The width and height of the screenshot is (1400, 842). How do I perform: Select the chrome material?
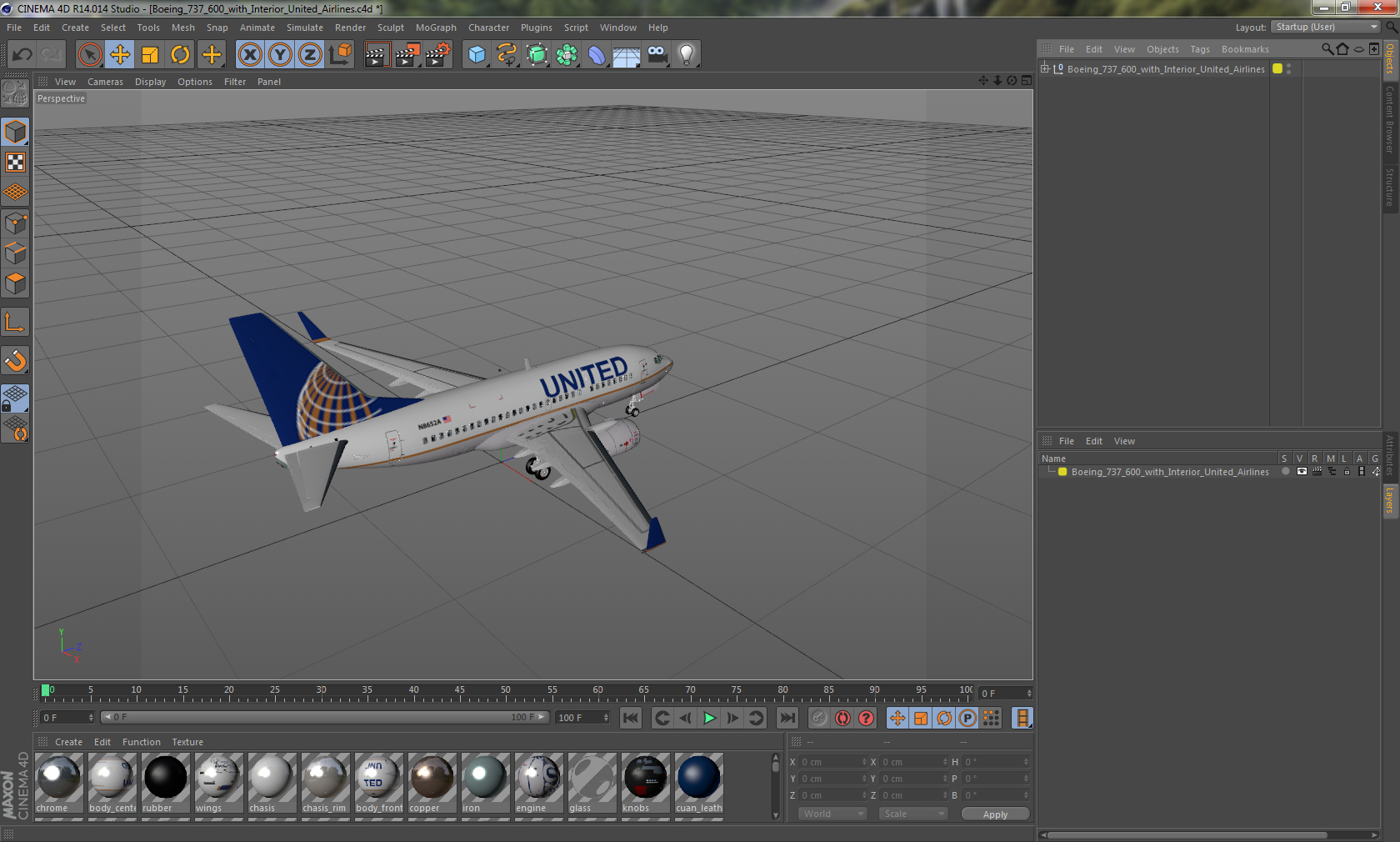58,784
